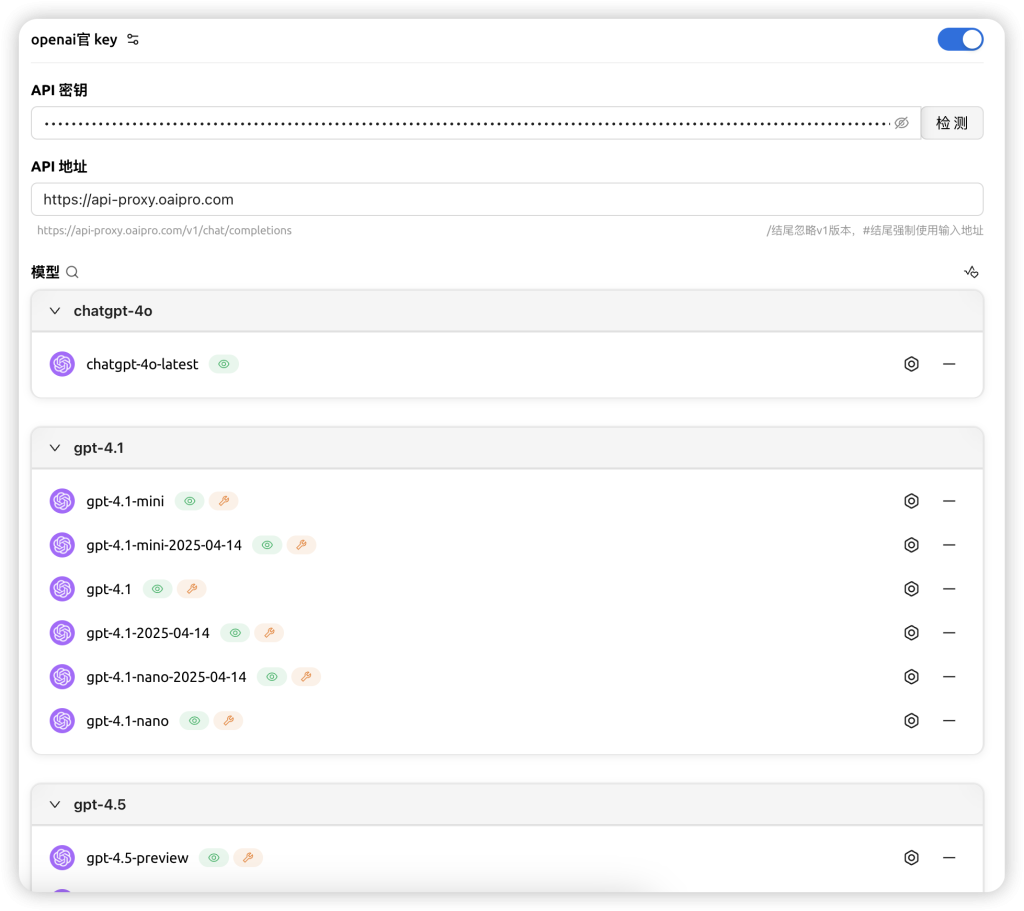
Task: Select the gpt-4.1-mini-2025-04-14 model name
Action: tap(164, 545)
